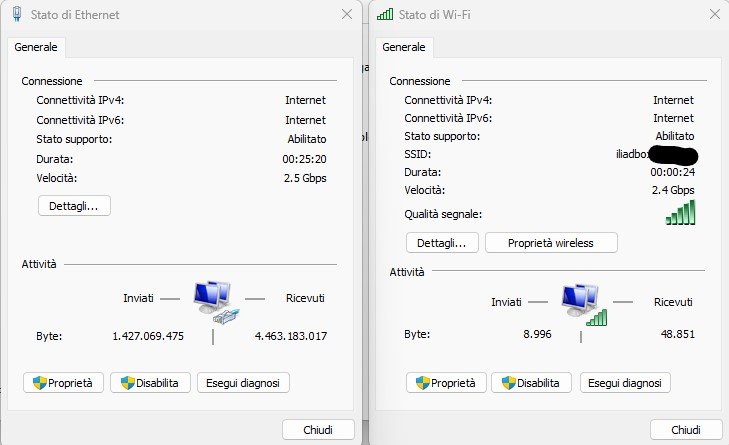Open Ethernet Dettagli details button
The image size is (729, 445).
74,206
